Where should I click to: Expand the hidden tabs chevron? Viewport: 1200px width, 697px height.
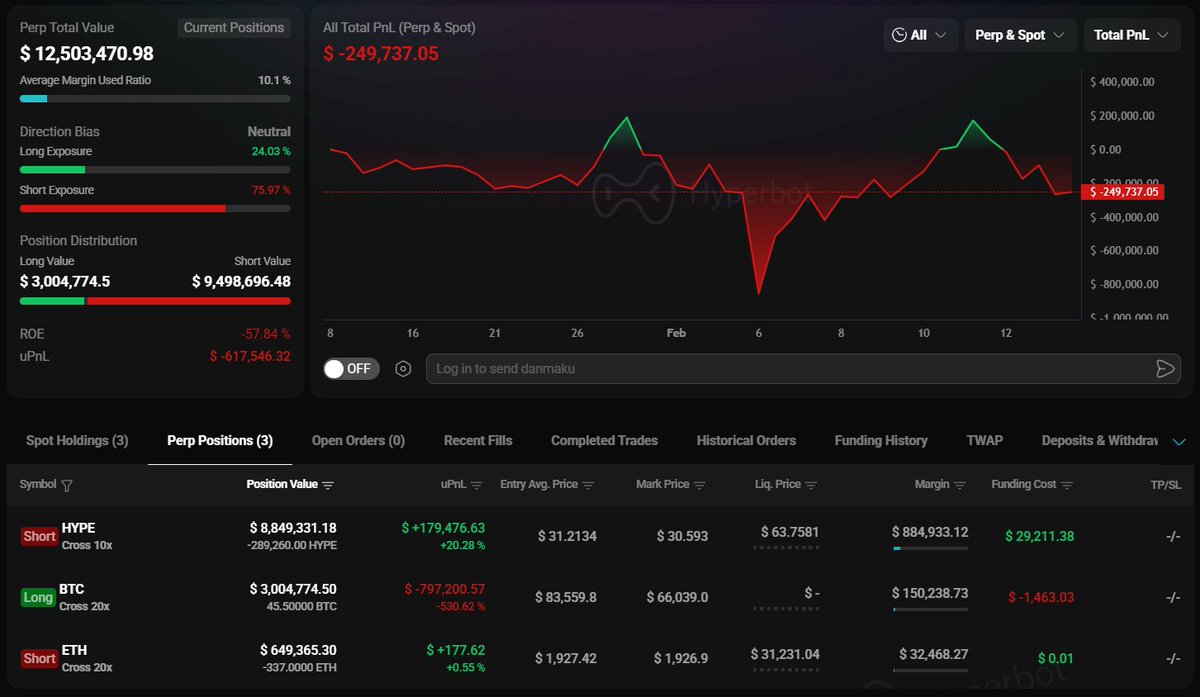click(1179, 441)
